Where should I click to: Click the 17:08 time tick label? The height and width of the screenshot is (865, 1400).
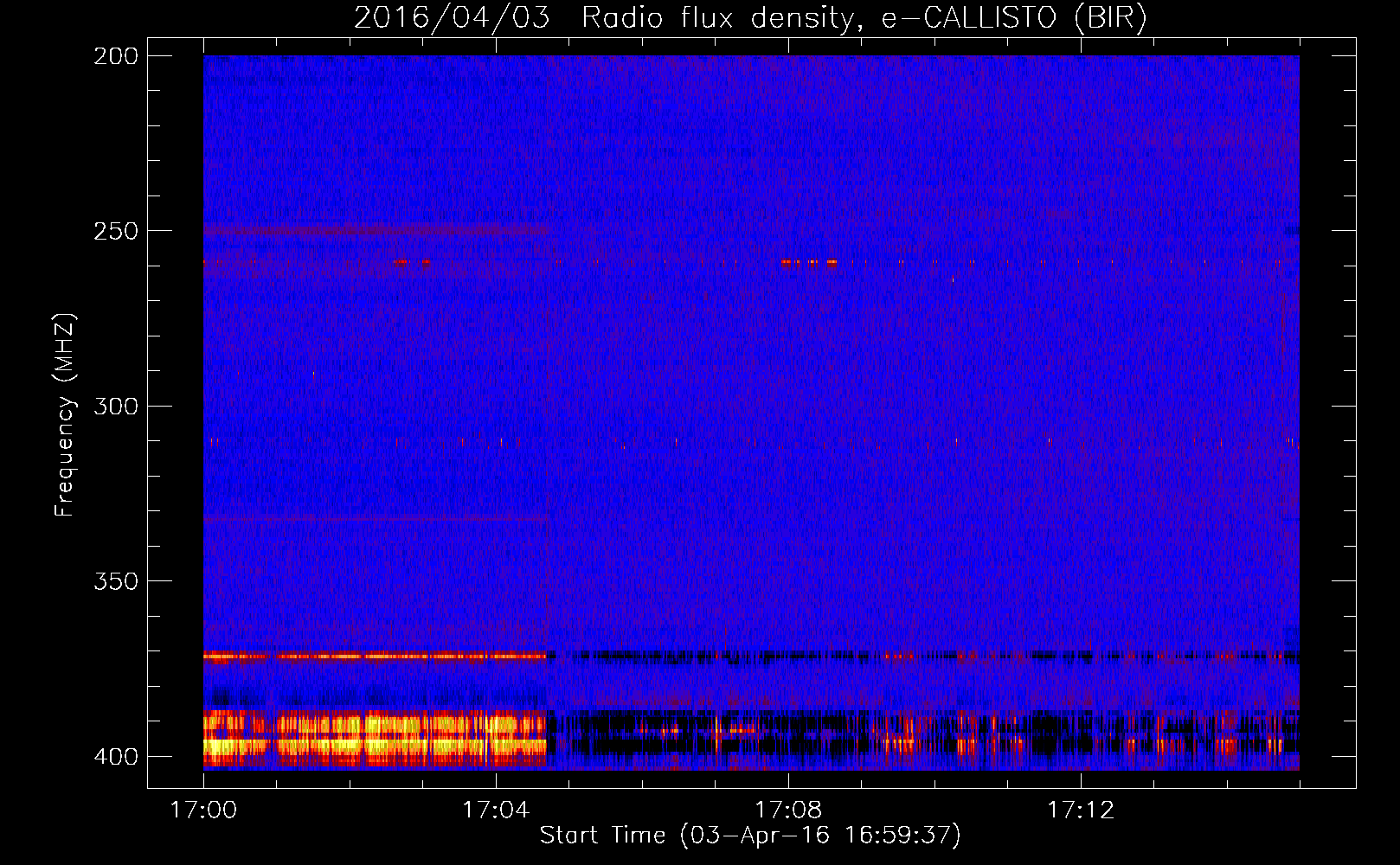pos(788,811)
